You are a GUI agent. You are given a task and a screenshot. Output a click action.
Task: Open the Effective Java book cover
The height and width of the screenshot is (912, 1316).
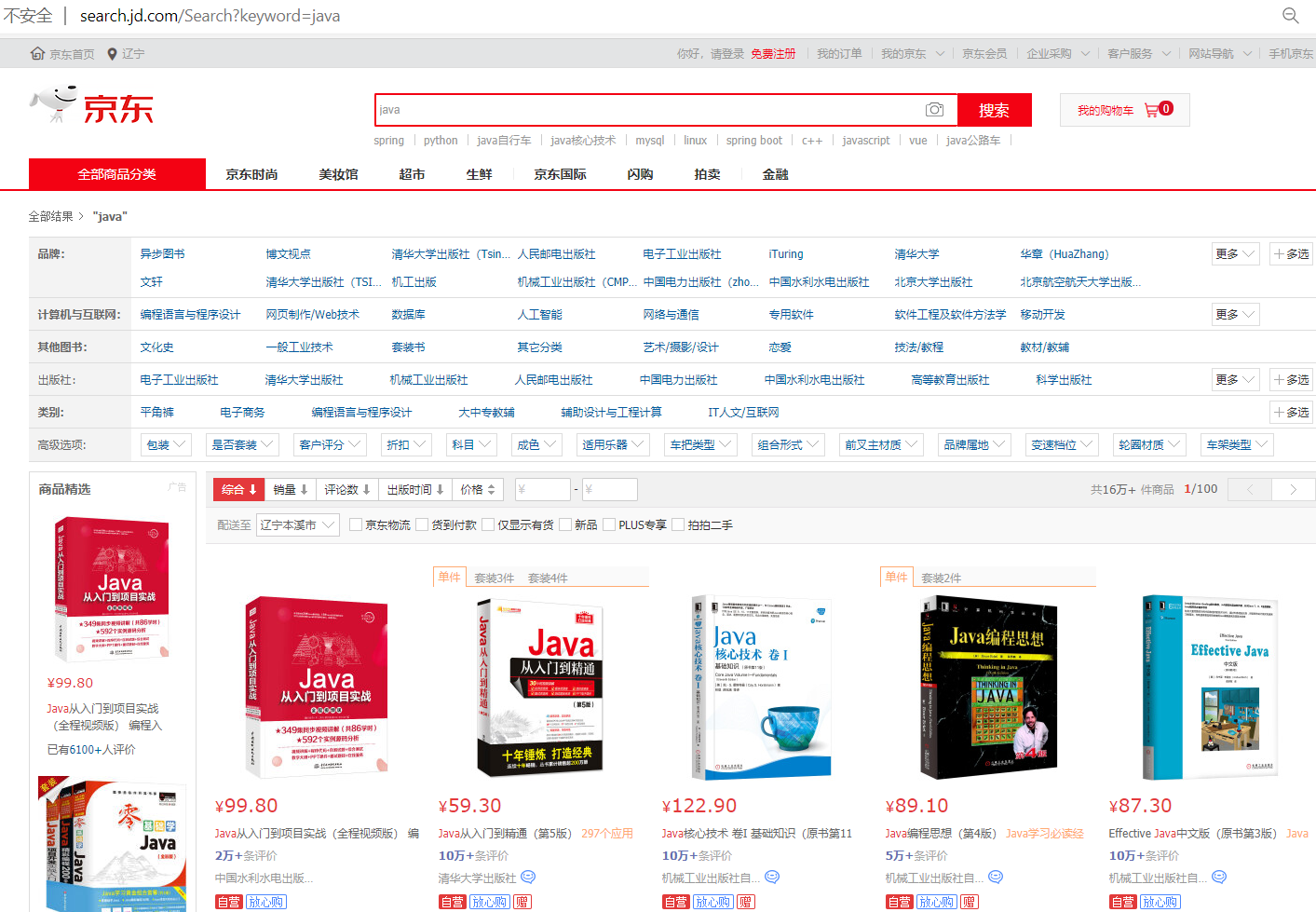(x=1211, y=687)
